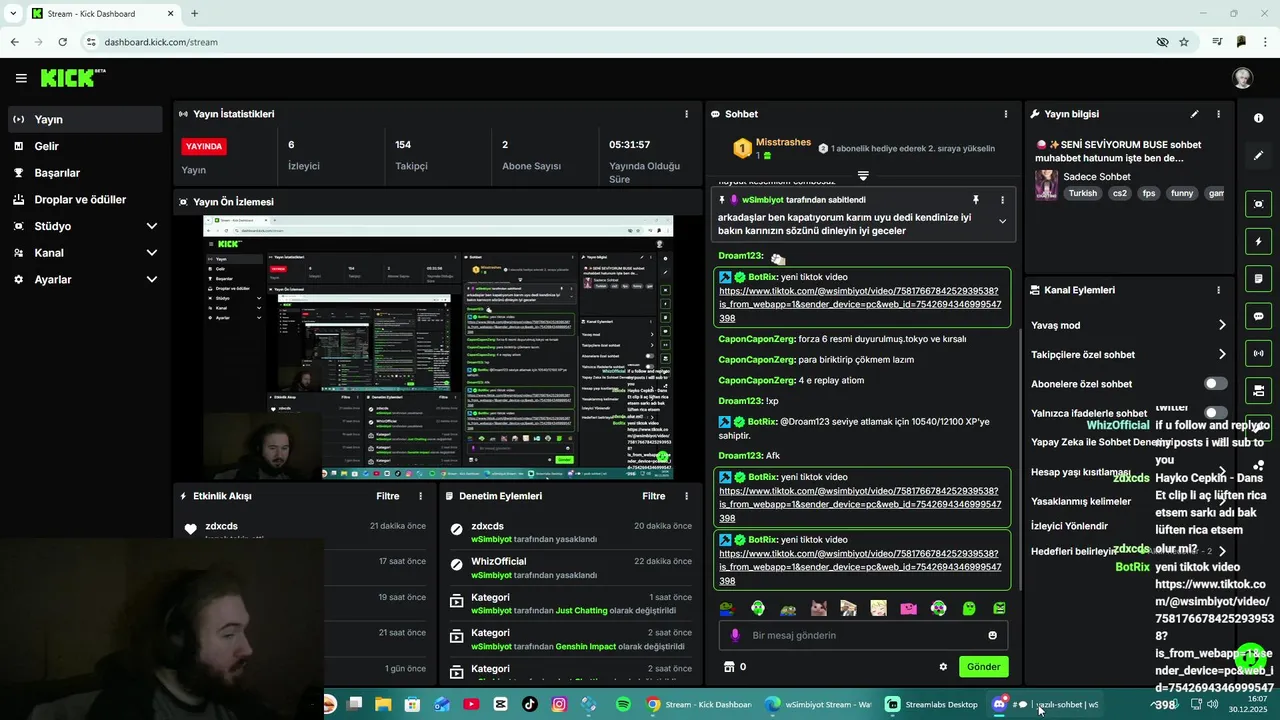Focus the Bir mesaj gönderin input
Image resolution: width=1280 pixels, height=720 pixels.
[x=864, y=635]
